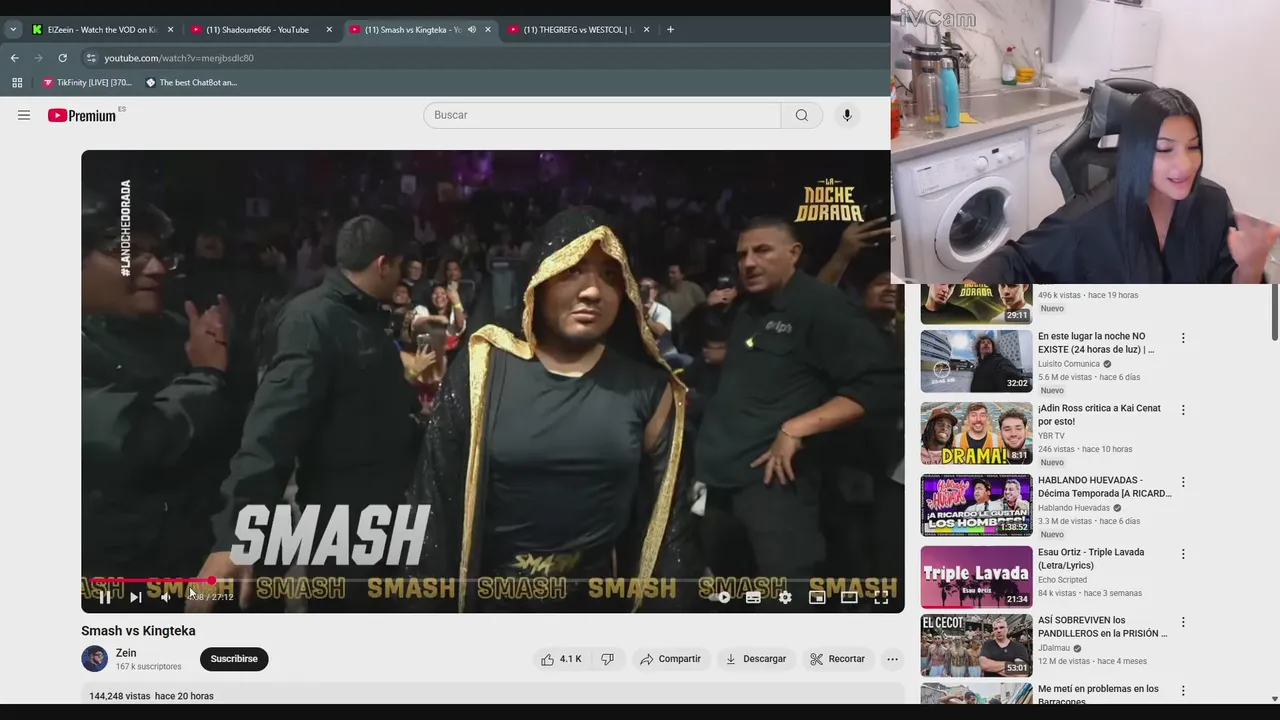
Task: Close the Shadoune666 tab
Action: pos(329,30)
